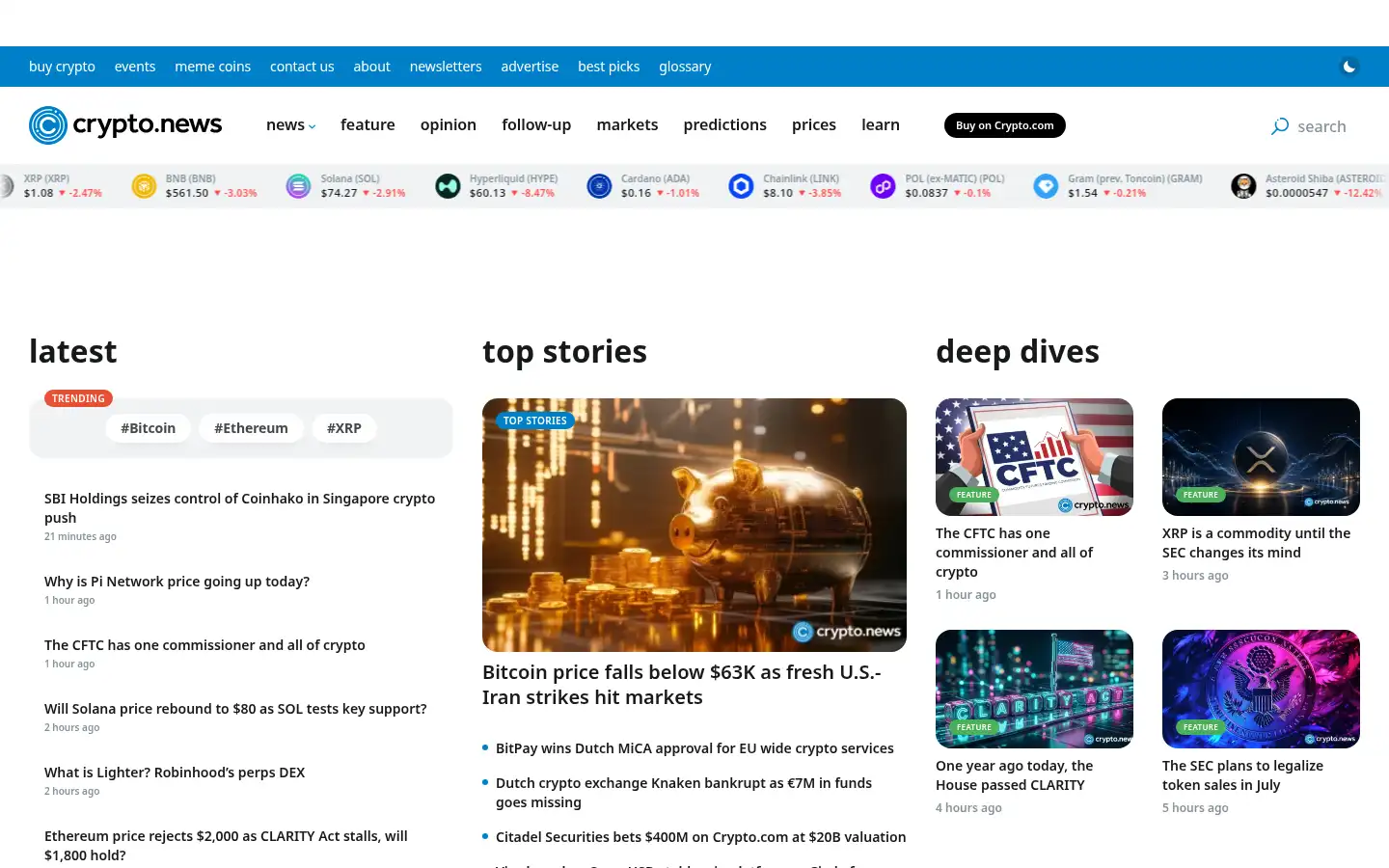Select the #Bitcoin trending tag
1389x868 pixels.
pyautogui.click(x=148, y=428)
